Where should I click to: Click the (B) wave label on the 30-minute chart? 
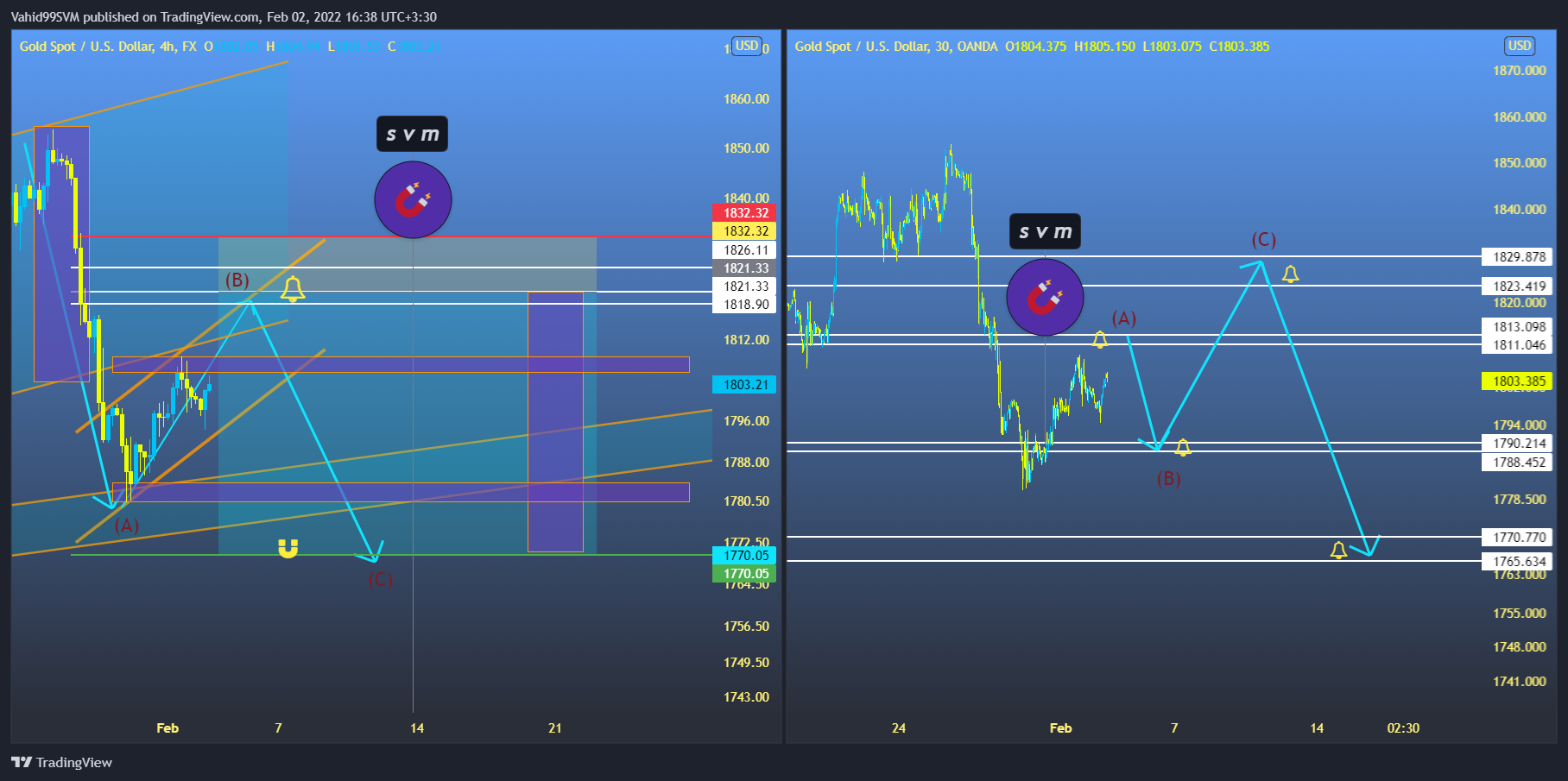(x=1168, y=479)
